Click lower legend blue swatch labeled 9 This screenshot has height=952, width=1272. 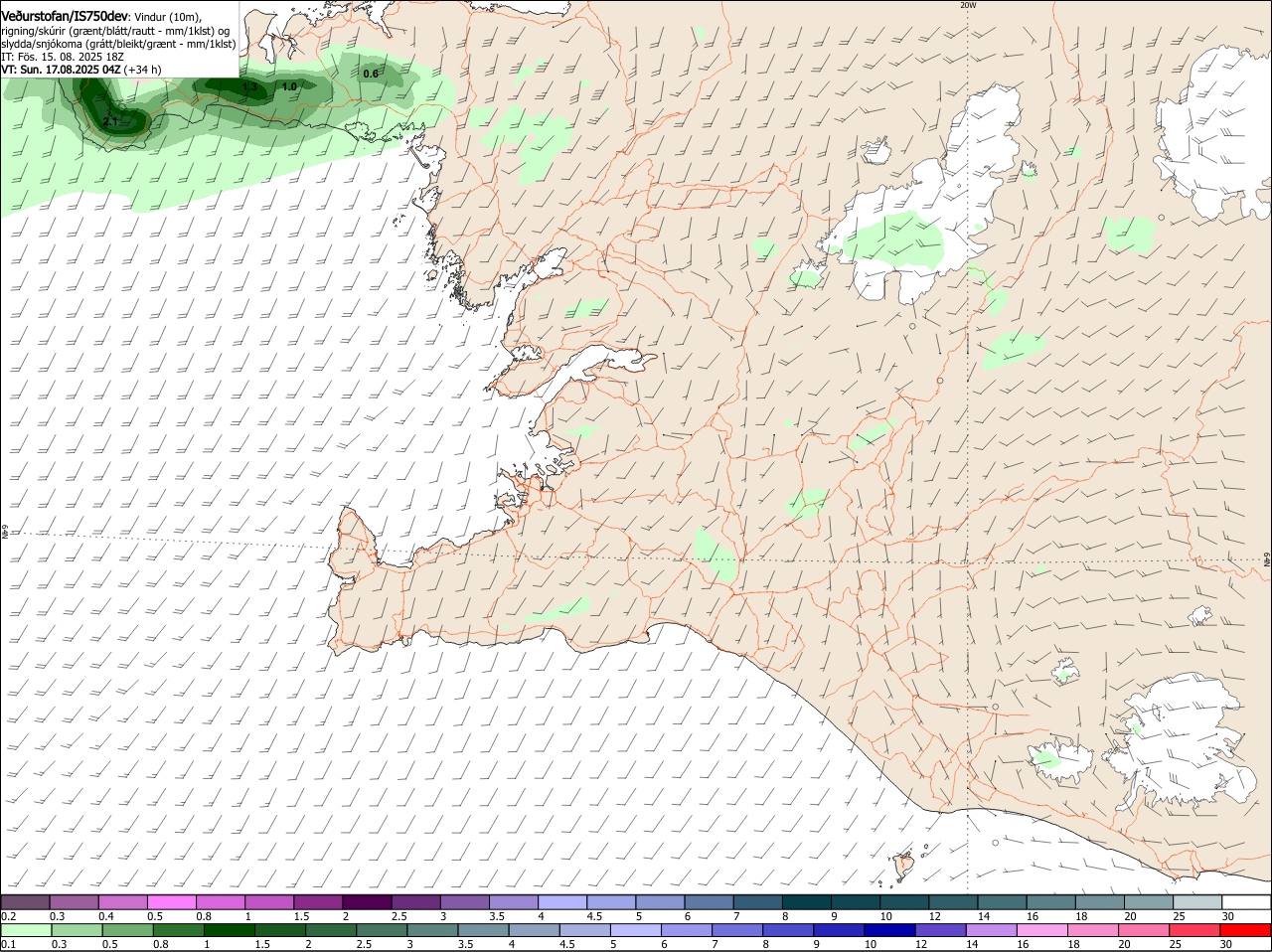click(839, 929)
